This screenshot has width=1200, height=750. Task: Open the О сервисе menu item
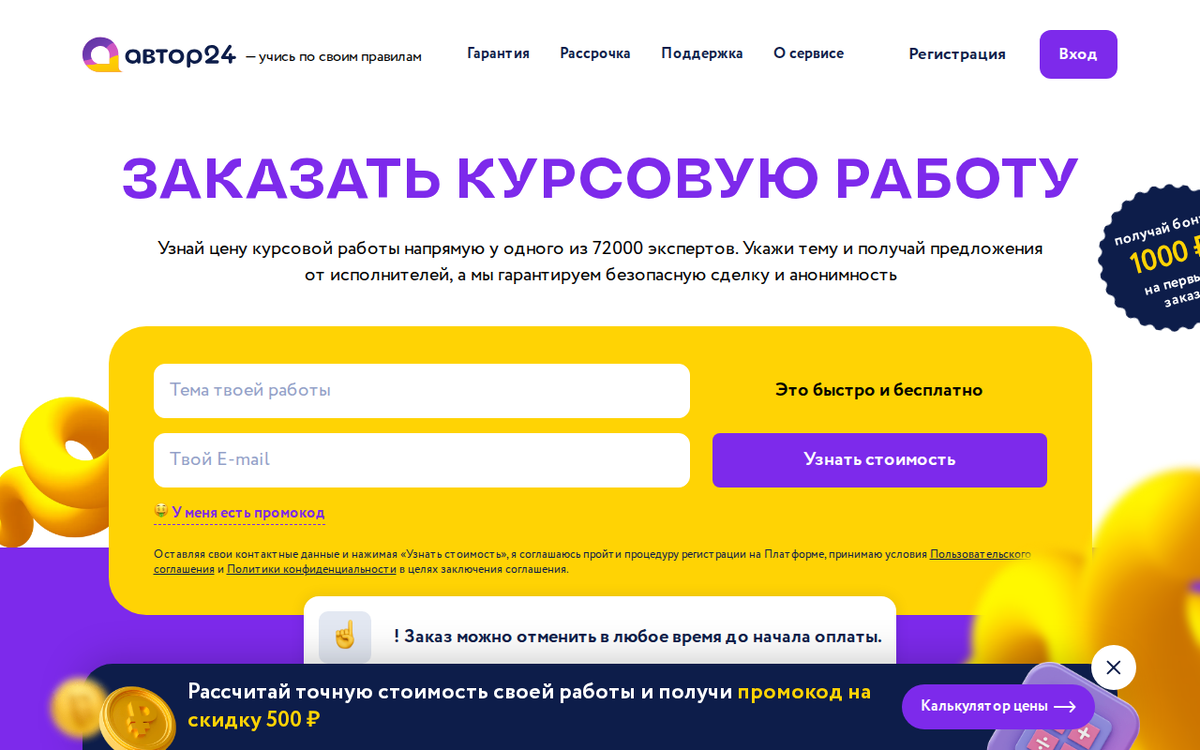[x=808, y=53]
